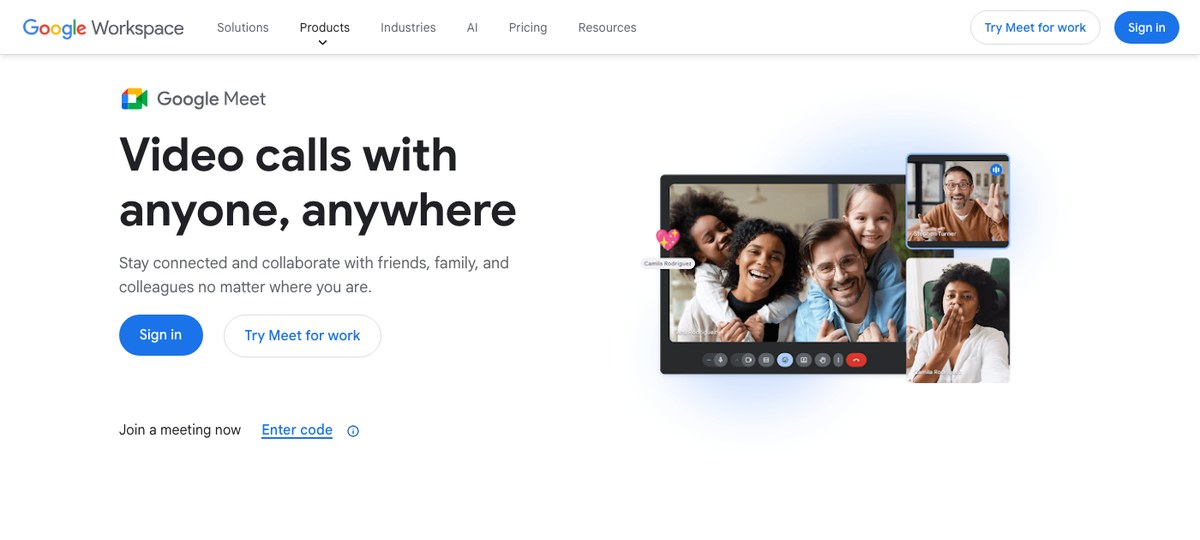
Task: Click the highlighted blue emoji reaction button in illustration
Action: tap(785, 360)
